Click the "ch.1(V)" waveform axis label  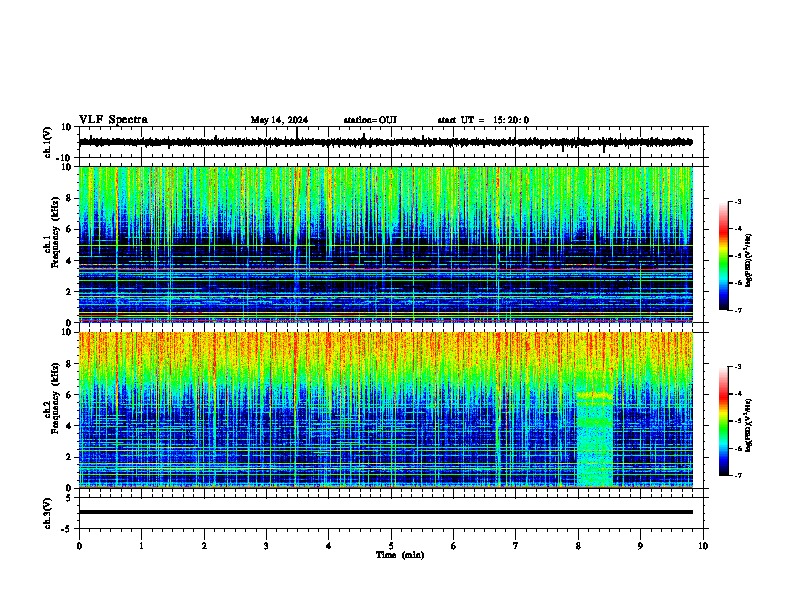click(47, 142)
